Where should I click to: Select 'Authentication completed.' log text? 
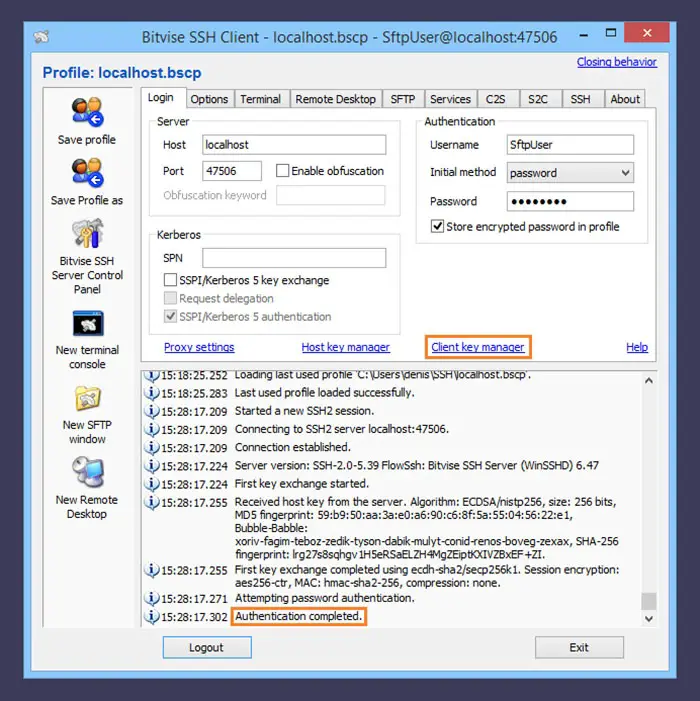(299, 617)
